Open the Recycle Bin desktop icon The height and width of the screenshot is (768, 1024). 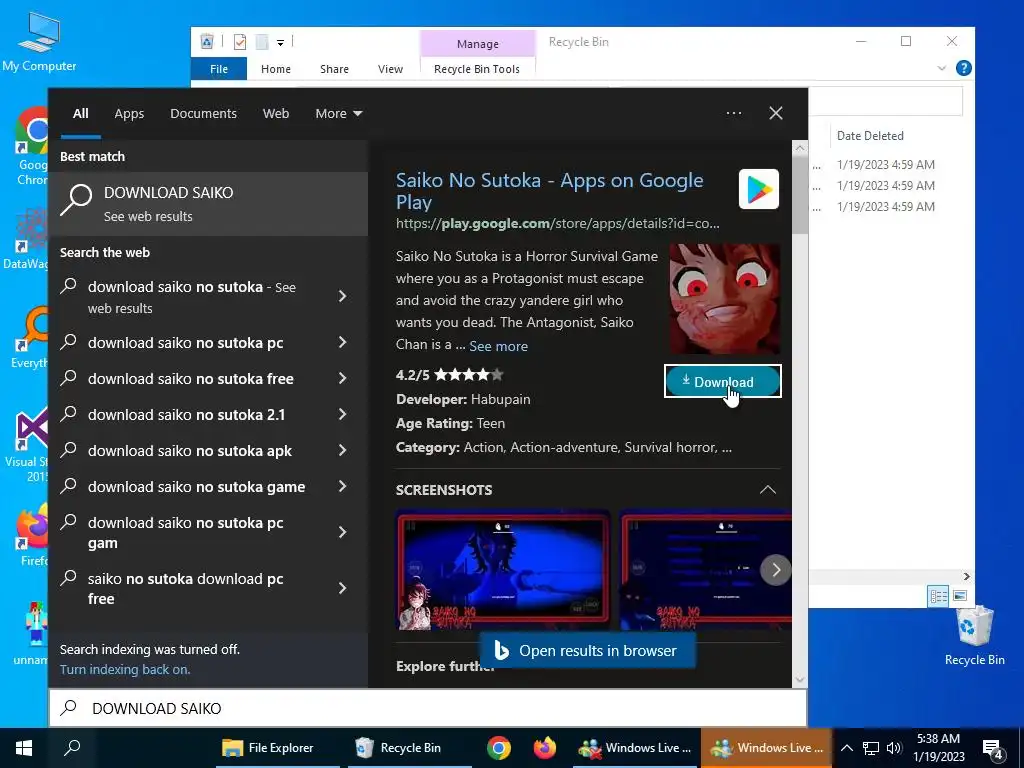click(974, 635)
